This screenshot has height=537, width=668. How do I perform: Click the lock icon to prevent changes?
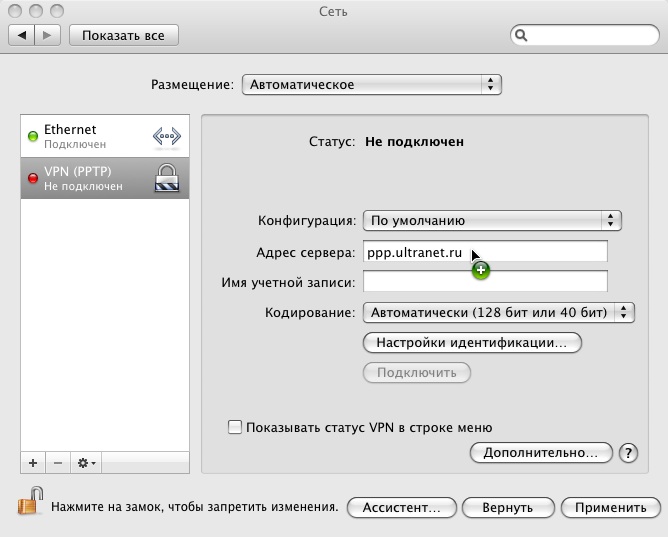[x=31, y=500]
